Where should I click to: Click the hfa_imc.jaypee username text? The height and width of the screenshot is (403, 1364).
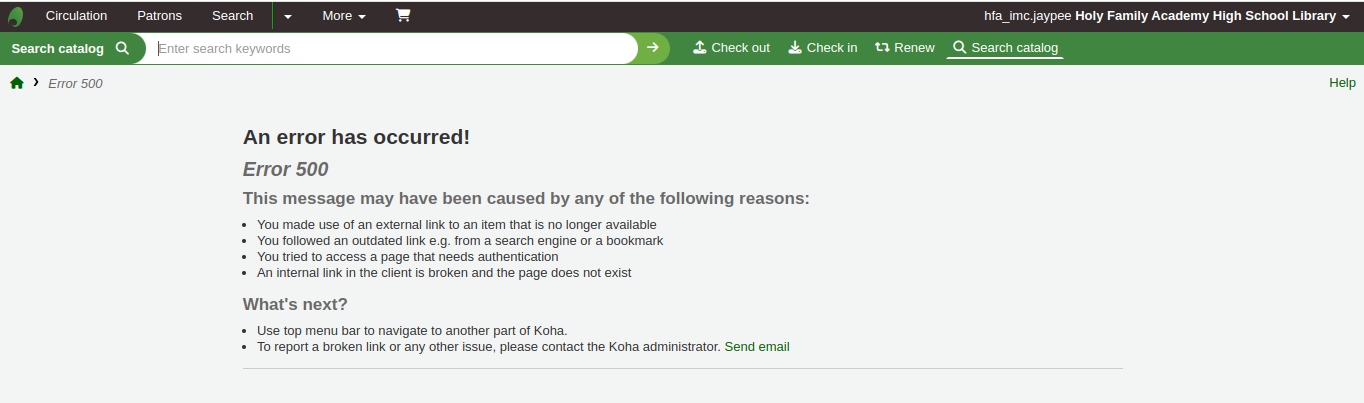coord(1027,16)
